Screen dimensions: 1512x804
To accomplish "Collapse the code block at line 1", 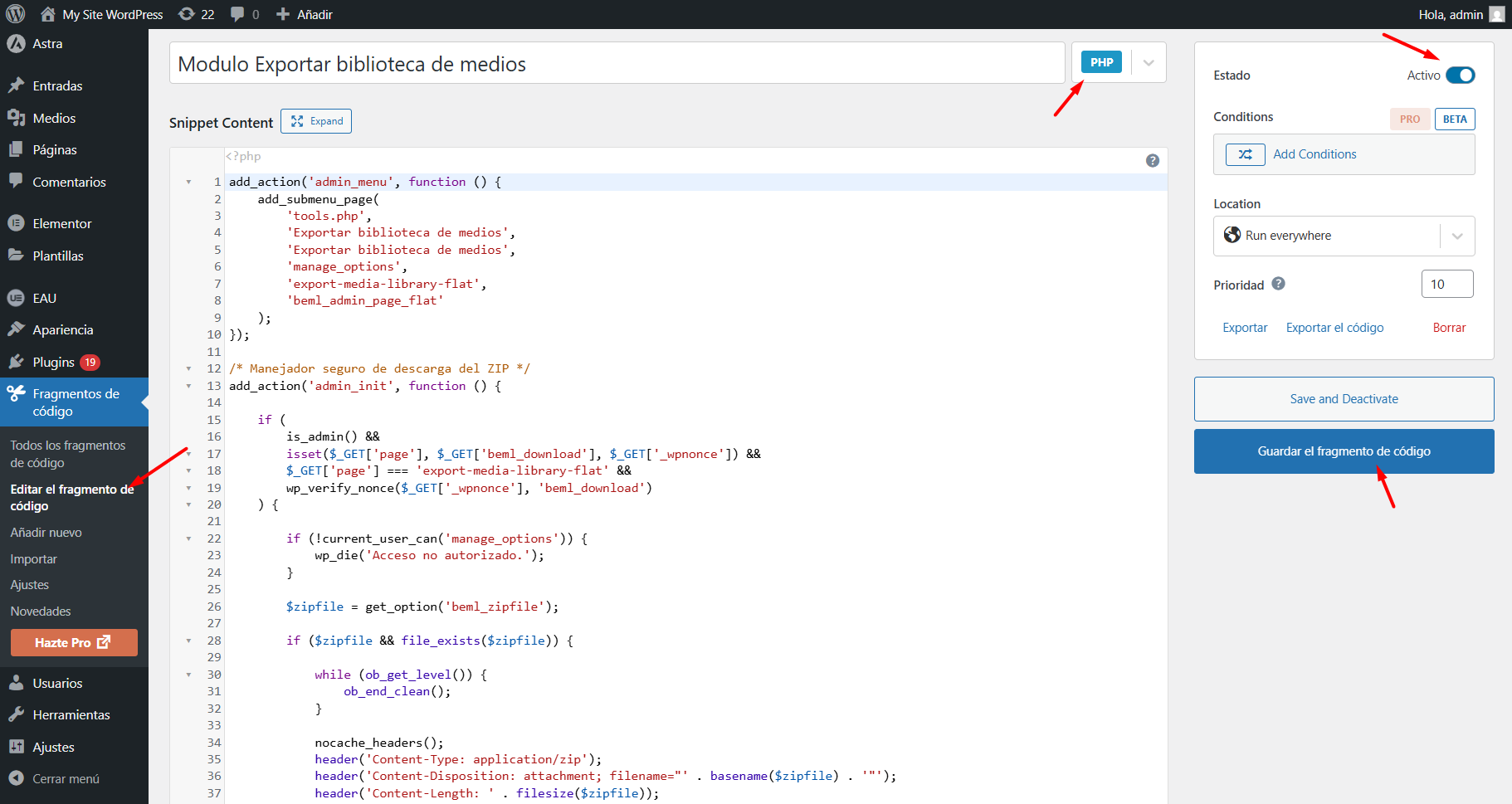I will coord(188,182).
